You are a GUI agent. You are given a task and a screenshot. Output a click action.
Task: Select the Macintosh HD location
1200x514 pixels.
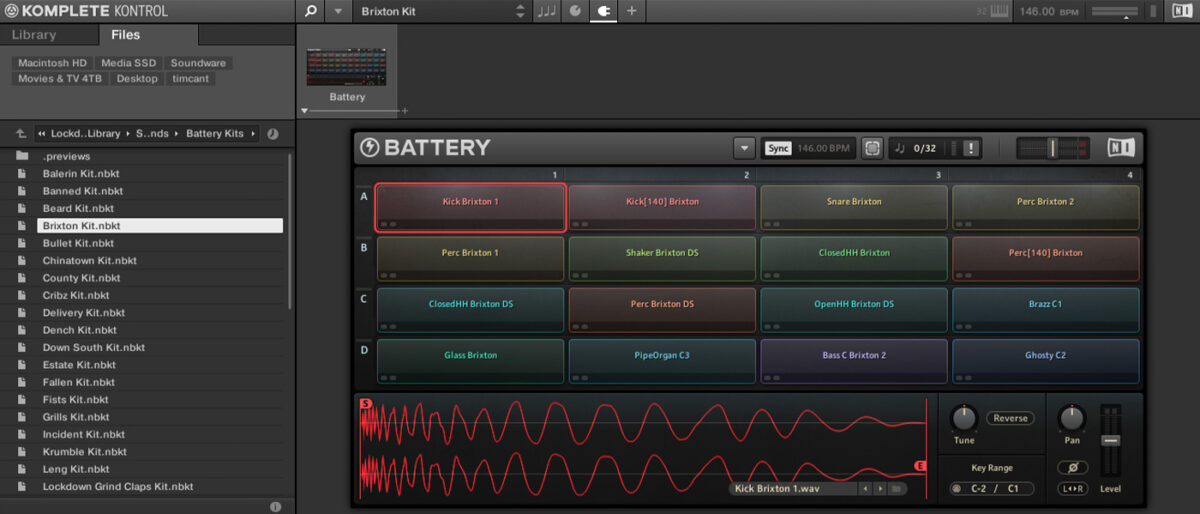pyautogui.click(x=50, y=63)
